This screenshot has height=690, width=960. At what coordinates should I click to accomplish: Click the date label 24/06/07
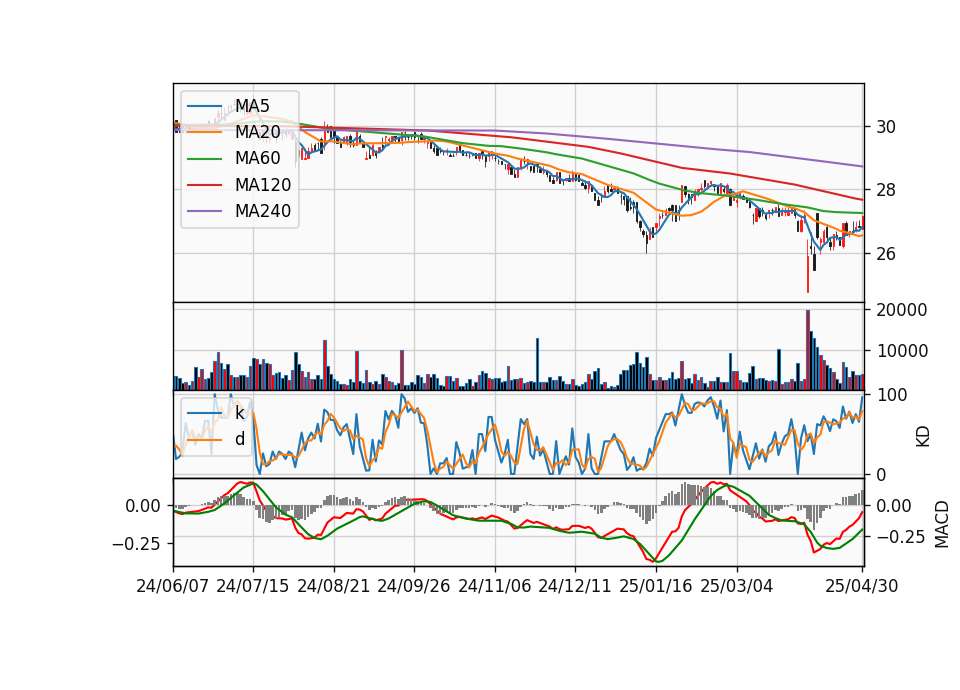point(173,586)
